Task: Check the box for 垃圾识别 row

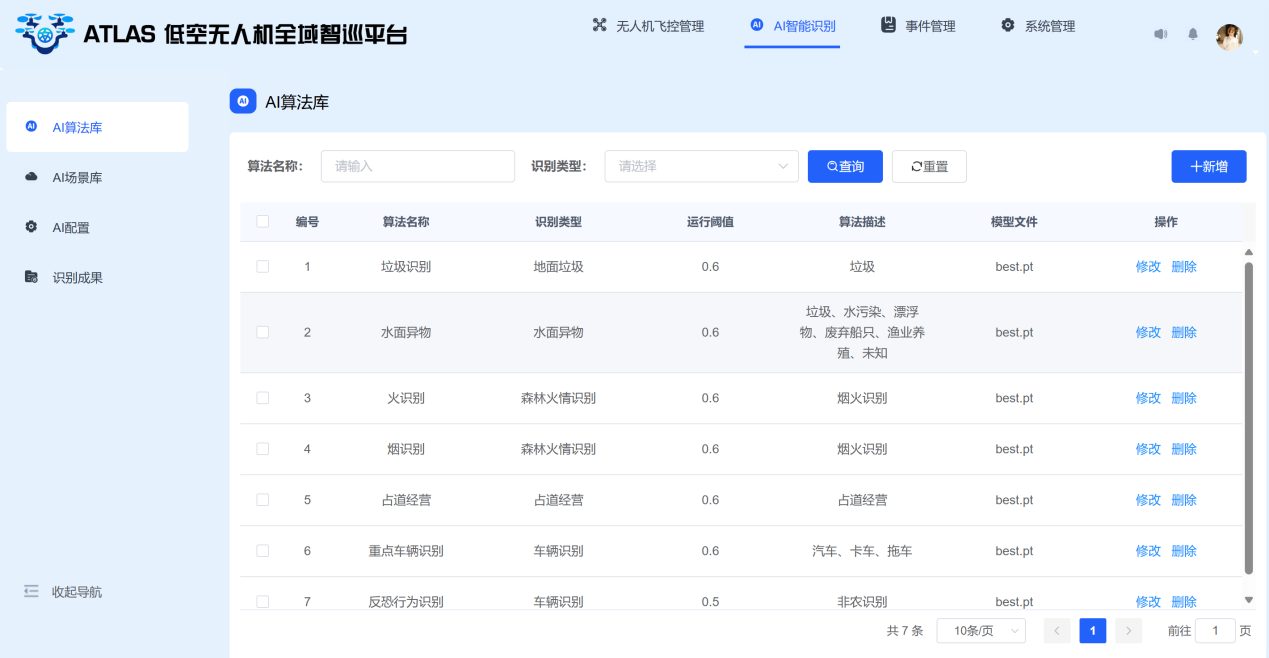Action: coord(263,267)
